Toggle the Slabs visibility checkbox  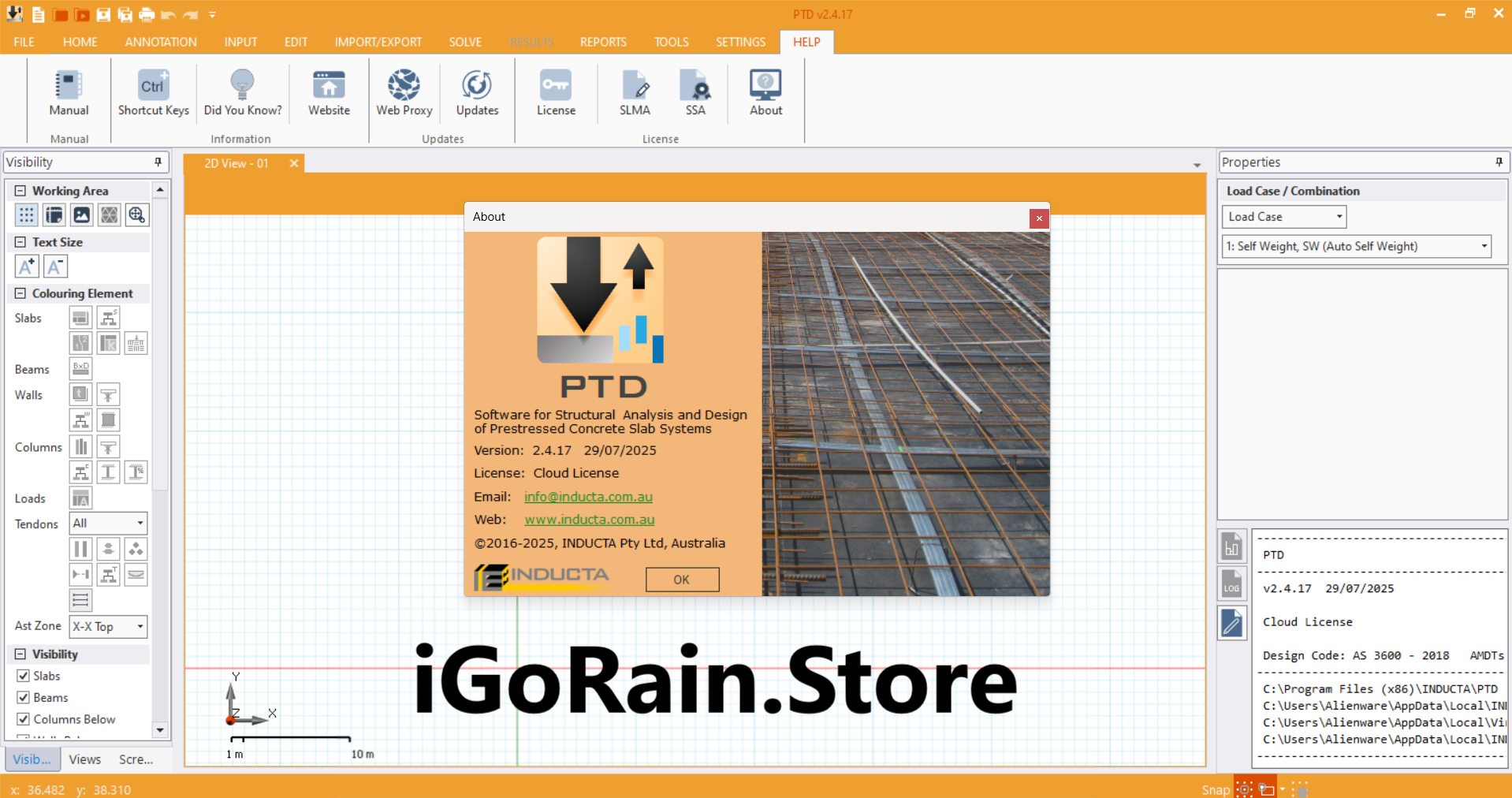24,676
